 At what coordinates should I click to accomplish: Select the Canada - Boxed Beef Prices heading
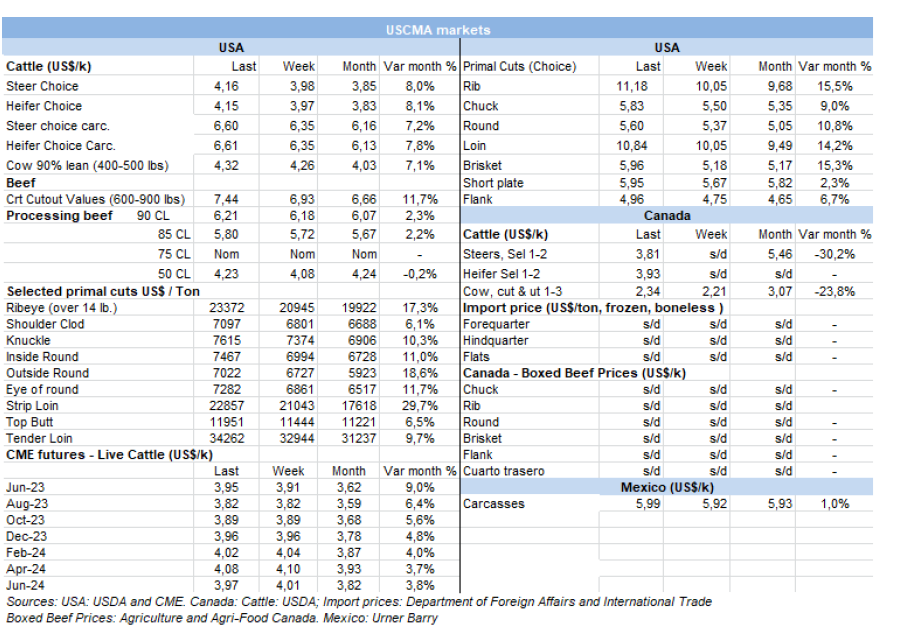pos(574,373)
